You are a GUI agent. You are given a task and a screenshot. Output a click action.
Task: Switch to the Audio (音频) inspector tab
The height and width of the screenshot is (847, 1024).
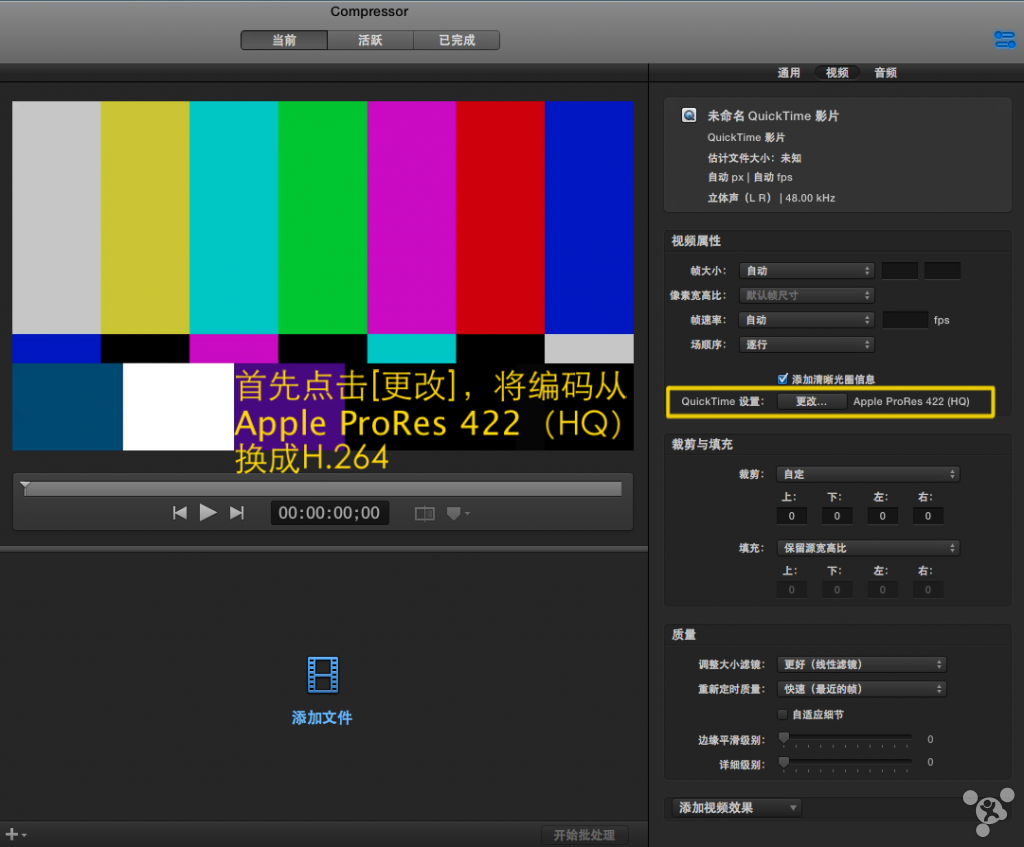pos(885,73)
